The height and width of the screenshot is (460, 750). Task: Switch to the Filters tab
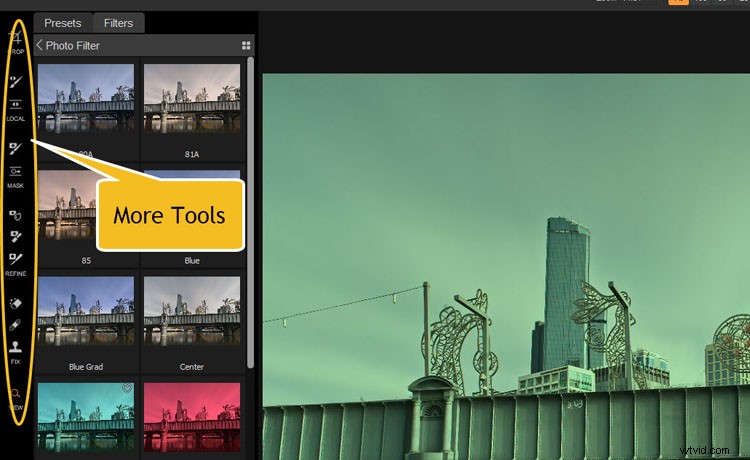click(x=118, y=23)
